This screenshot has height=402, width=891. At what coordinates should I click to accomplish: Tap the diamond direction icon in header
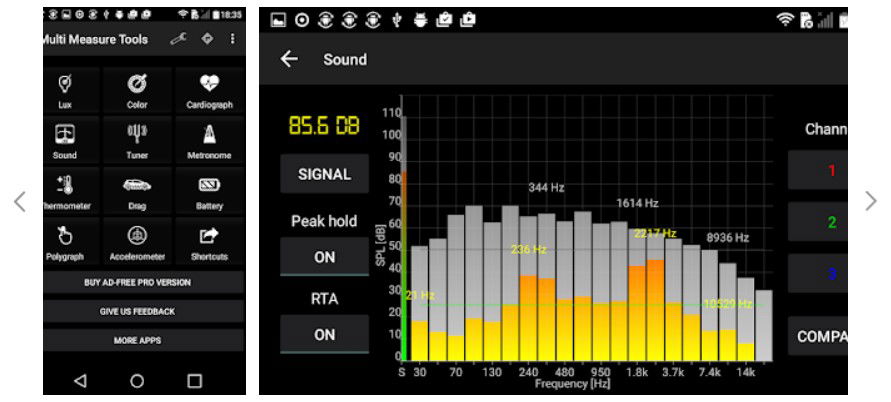(x=207, y=39)
